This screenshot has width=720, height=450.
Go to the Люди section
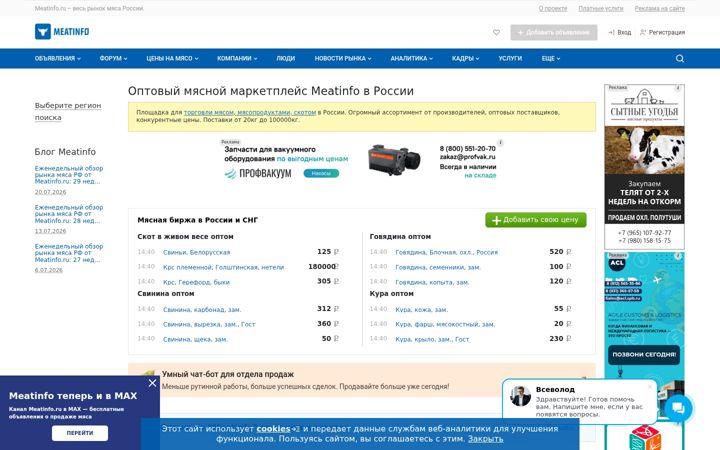286,58
